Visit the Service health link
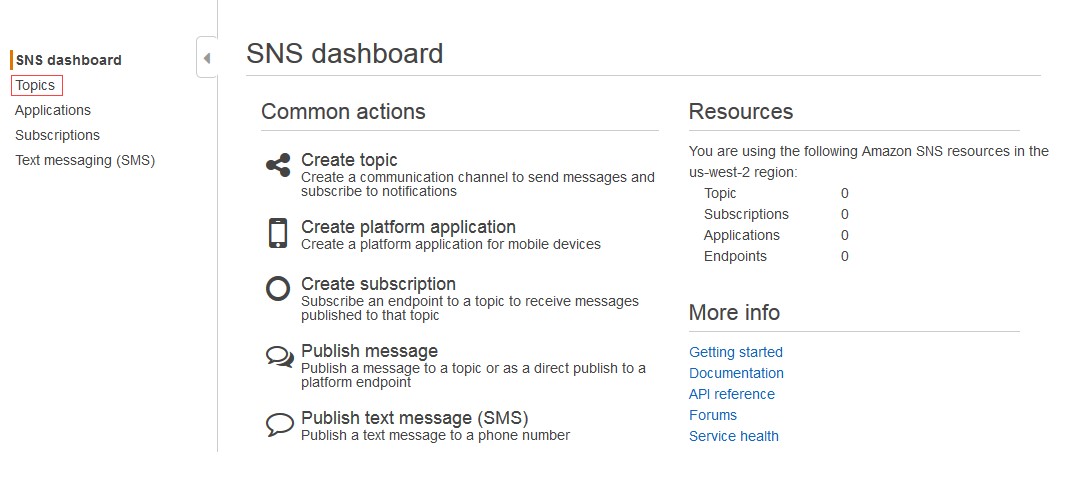Image resolution: width=1069 pixels, height=502 pixels. [x=734, y=436]
